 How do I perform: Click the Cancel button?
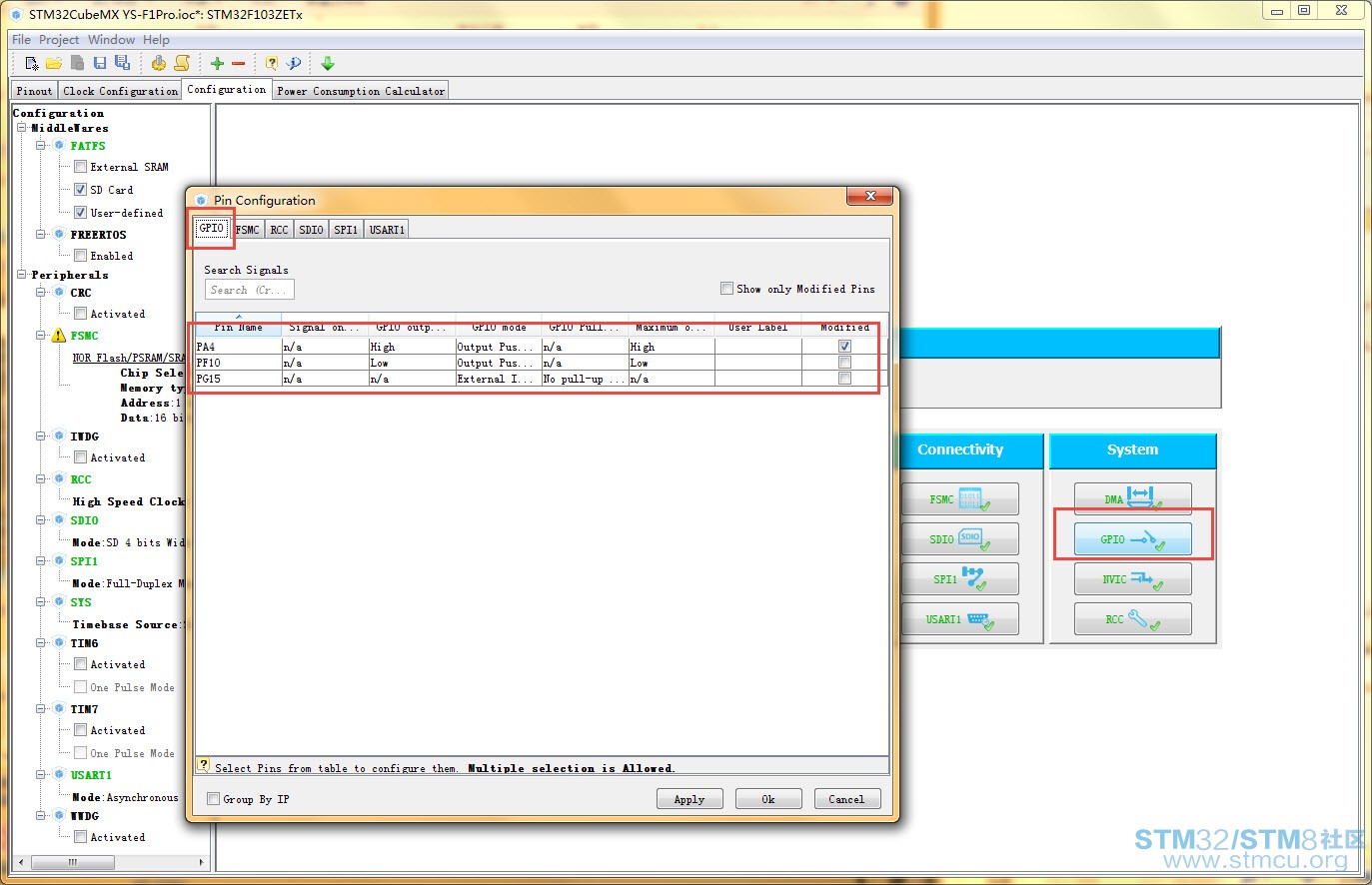tap(846, 799)
